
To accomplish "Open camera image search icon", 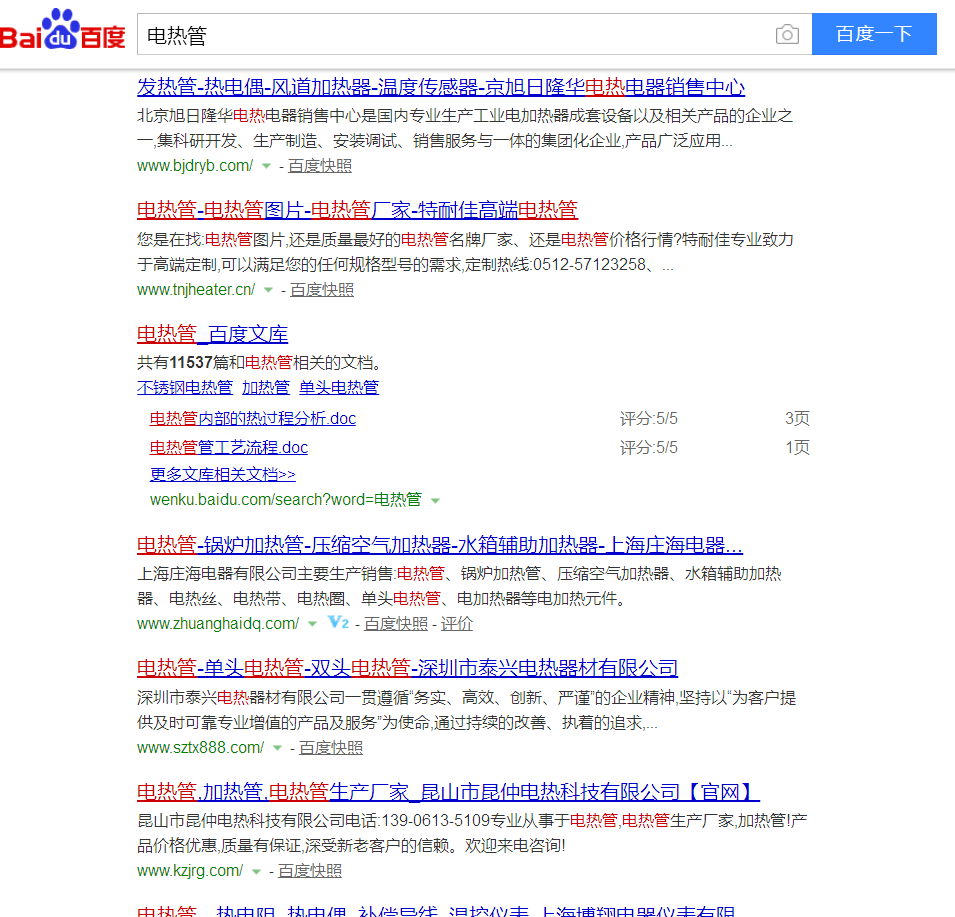I will [x=787, y=34].
